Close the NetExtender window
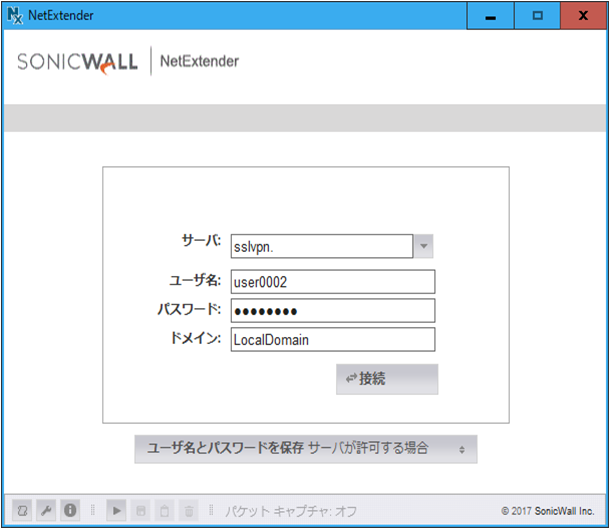Image resolution: width=610 pixels, height=529 pixels. point(583,16)
